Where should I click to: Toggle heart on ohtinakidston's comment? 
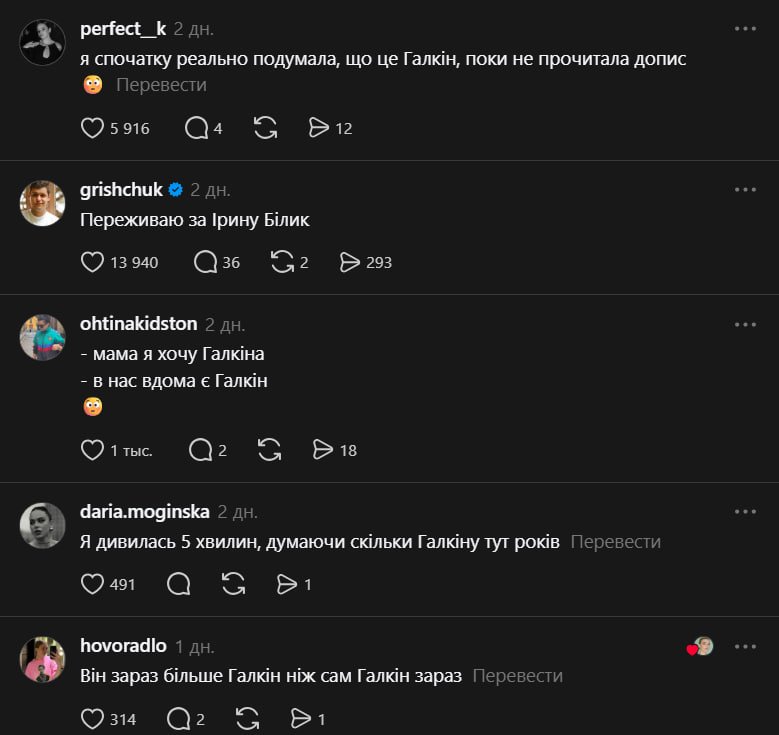[x=92, y=450]
